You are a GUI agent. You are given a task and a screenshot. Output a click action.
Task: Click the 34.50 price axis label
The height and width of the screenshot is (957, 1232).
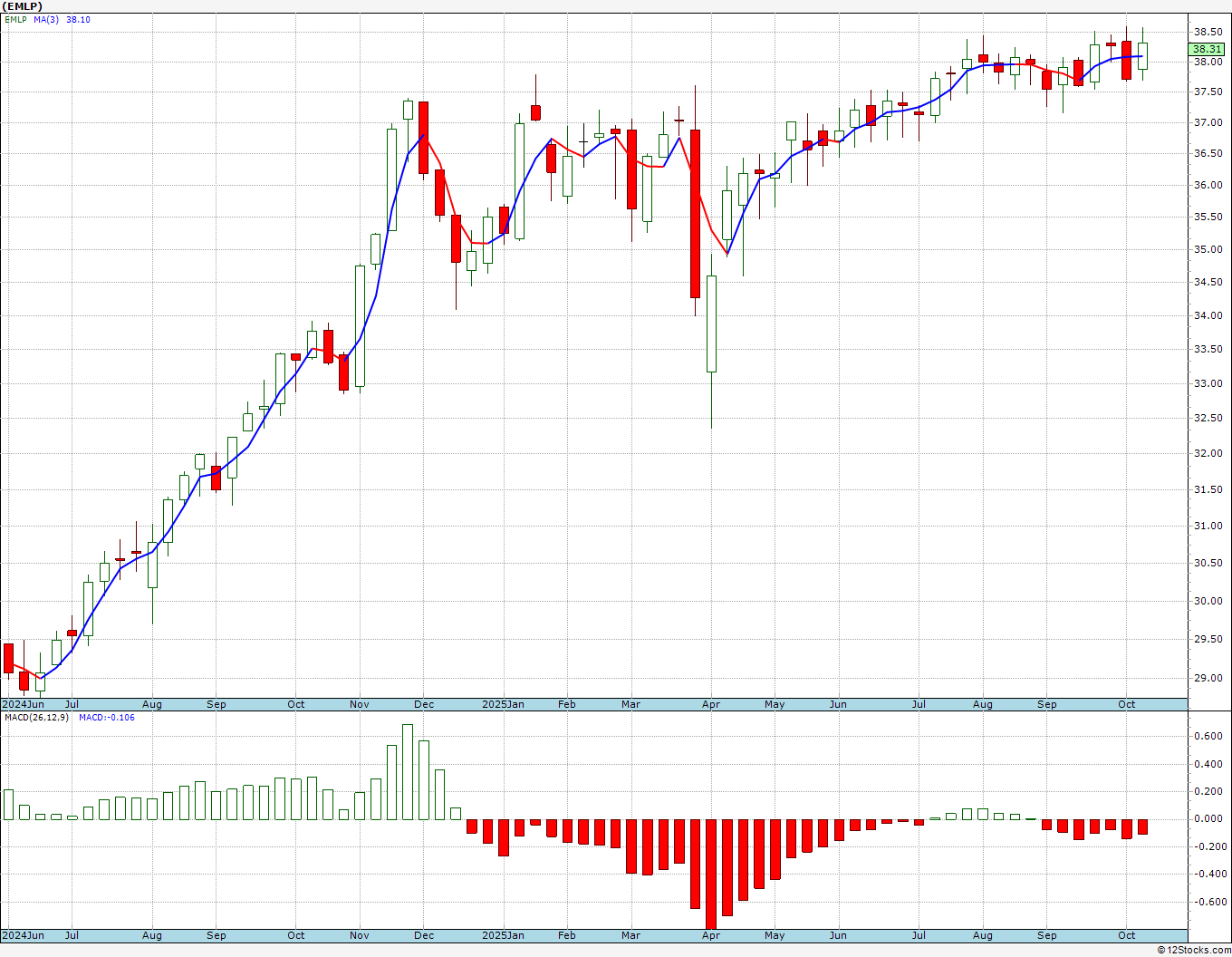[x=1207, y=282]
